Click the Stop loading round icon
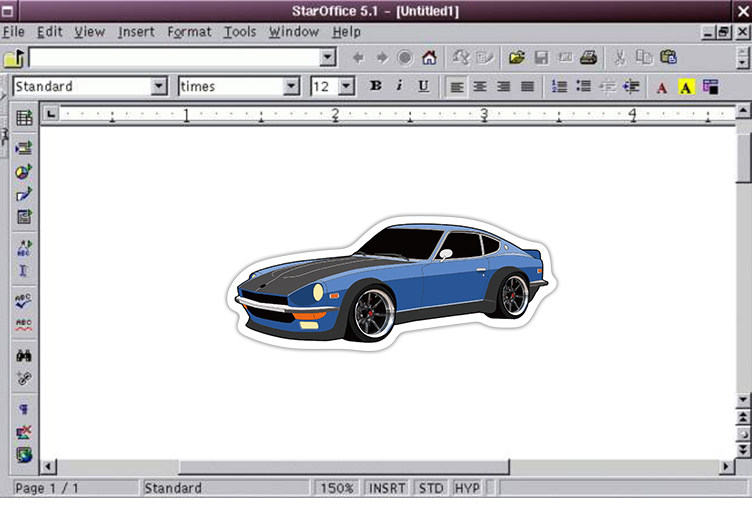 (x=405, y=58)
